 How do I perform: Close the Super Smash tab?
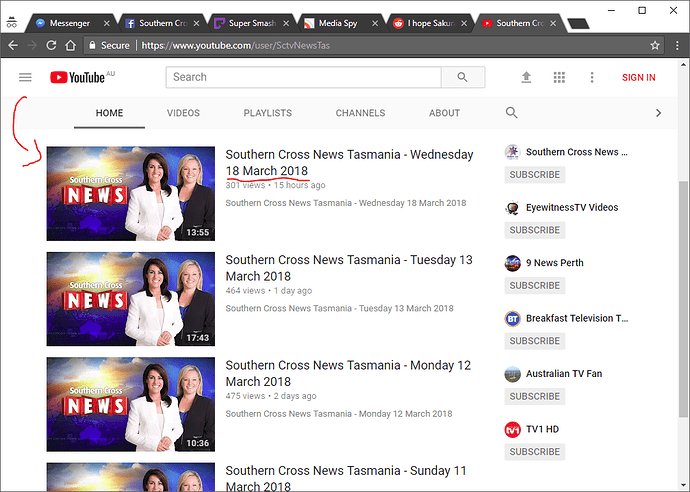click(x=286, y=23)
